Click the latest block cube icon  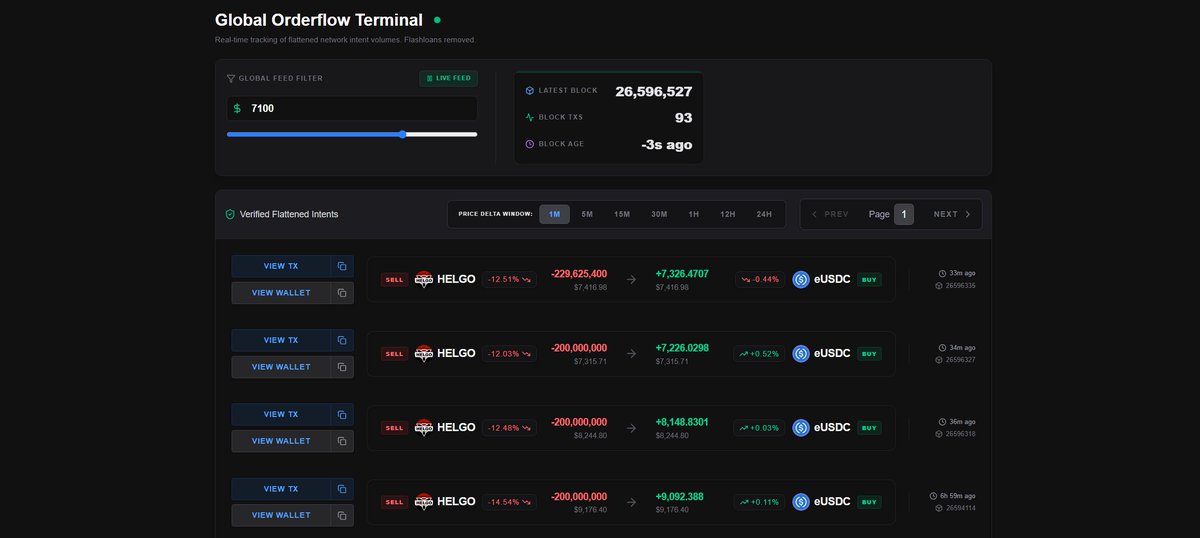[x=530, y=90]
